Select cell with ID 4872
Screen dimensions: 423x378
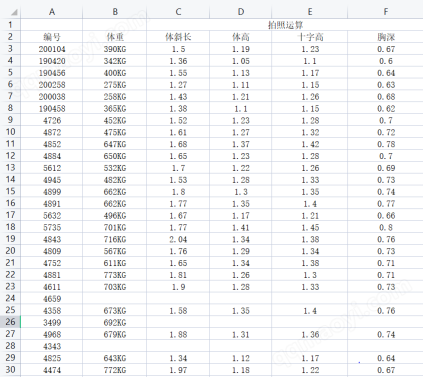click(52, 132)
